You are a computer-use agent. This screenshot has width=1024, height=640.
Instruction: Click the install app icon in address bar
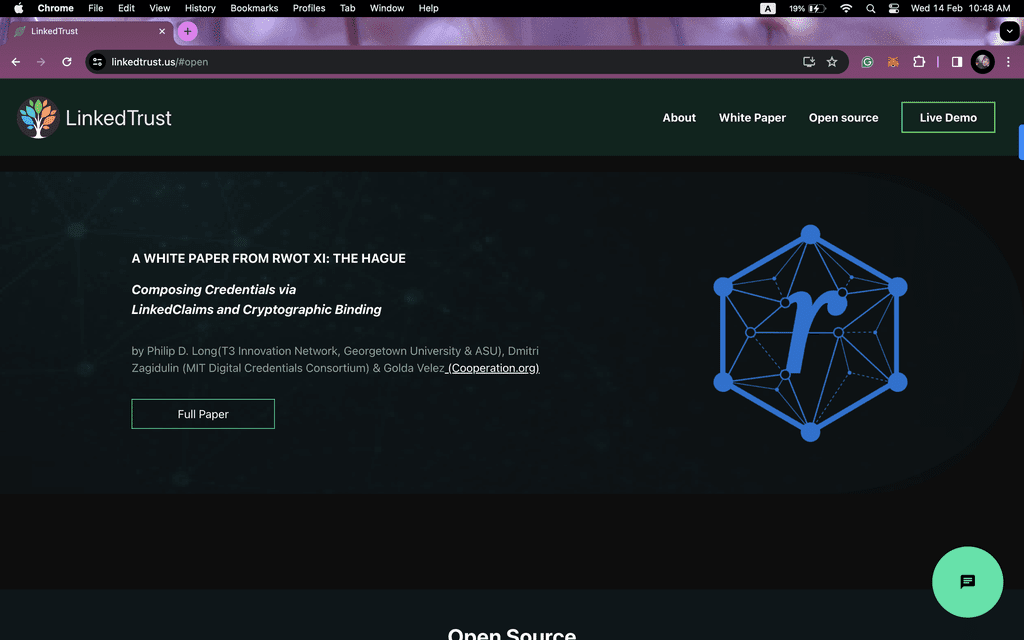coord(808,62)
